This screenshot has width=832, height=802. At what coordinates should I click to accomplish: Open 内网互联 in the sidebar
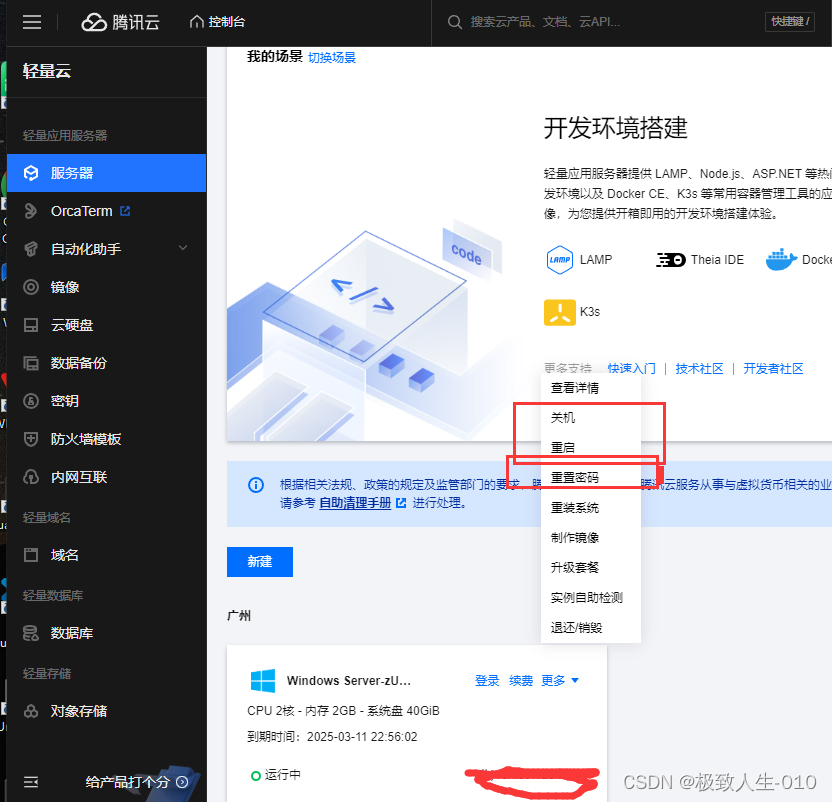[x=79, y=477]
